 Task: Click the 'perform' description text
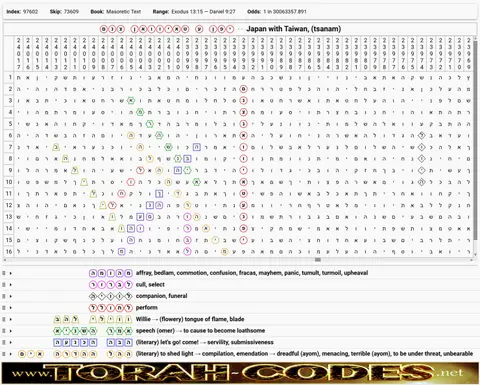147,308
